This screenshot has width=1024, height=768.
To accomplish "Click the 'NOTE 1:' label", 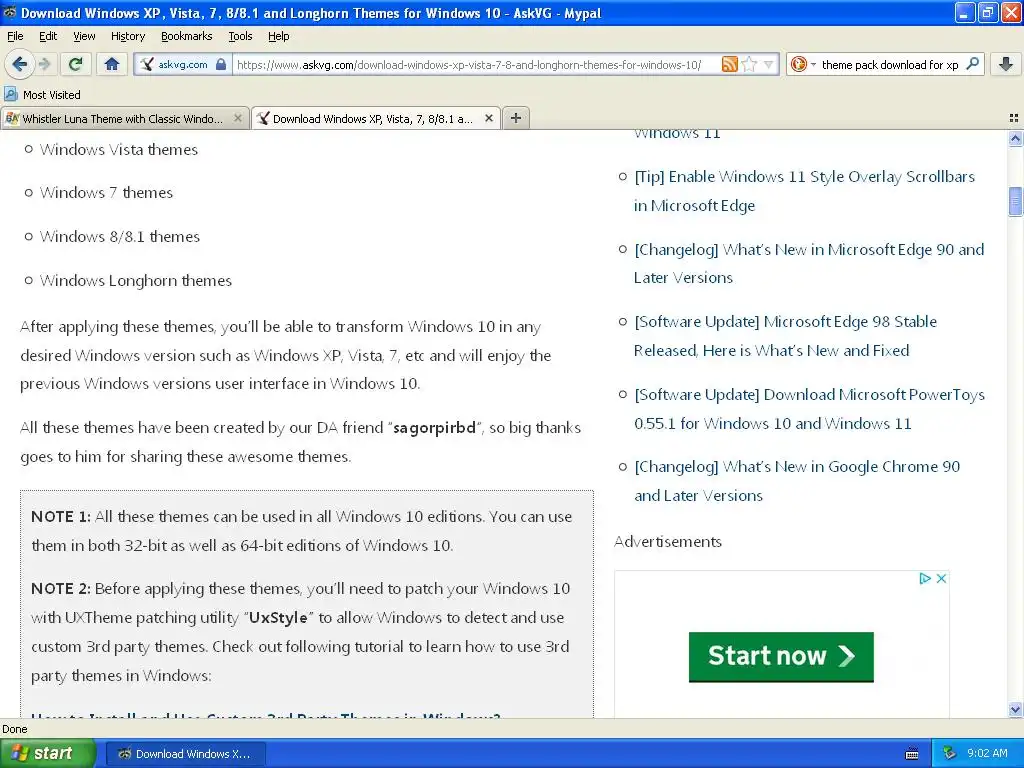I will pos(61,517).
